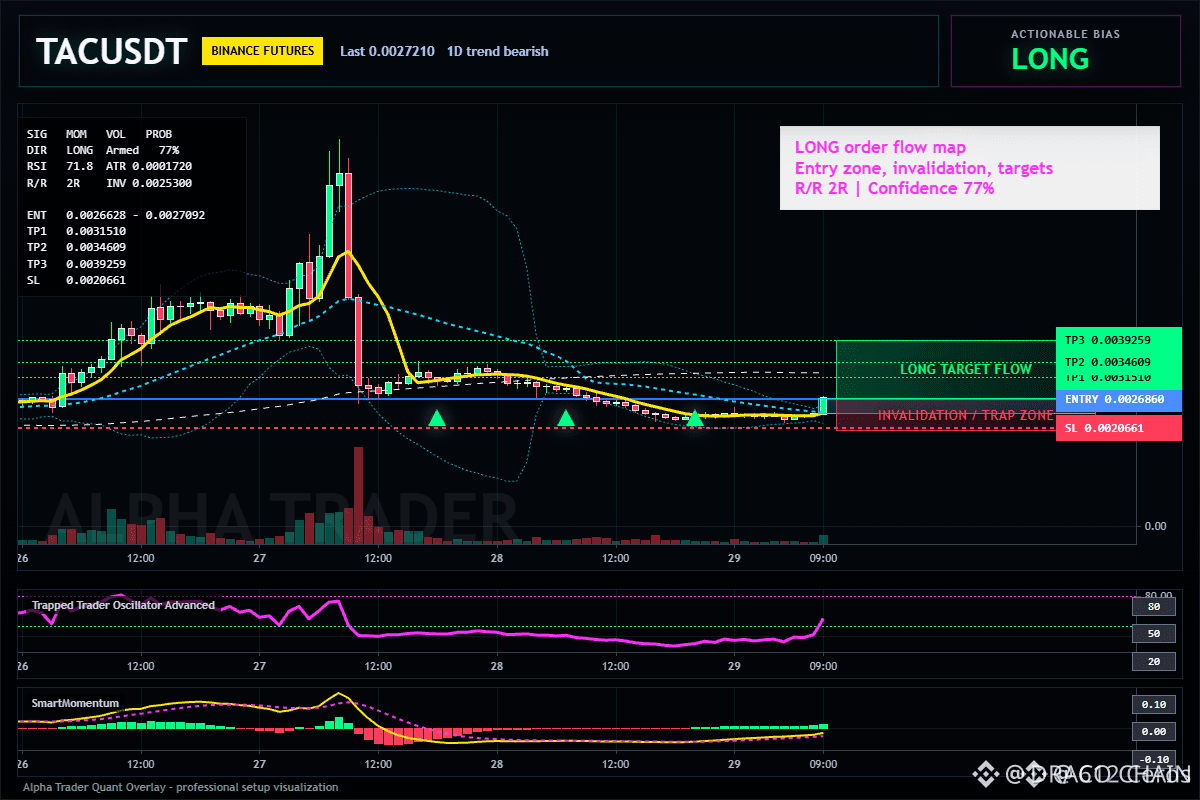The width and height of the screenshot is (1200, 800).
Task: Click the TP1 0.0031510 row in stats panel
Action: click(76, 231)
